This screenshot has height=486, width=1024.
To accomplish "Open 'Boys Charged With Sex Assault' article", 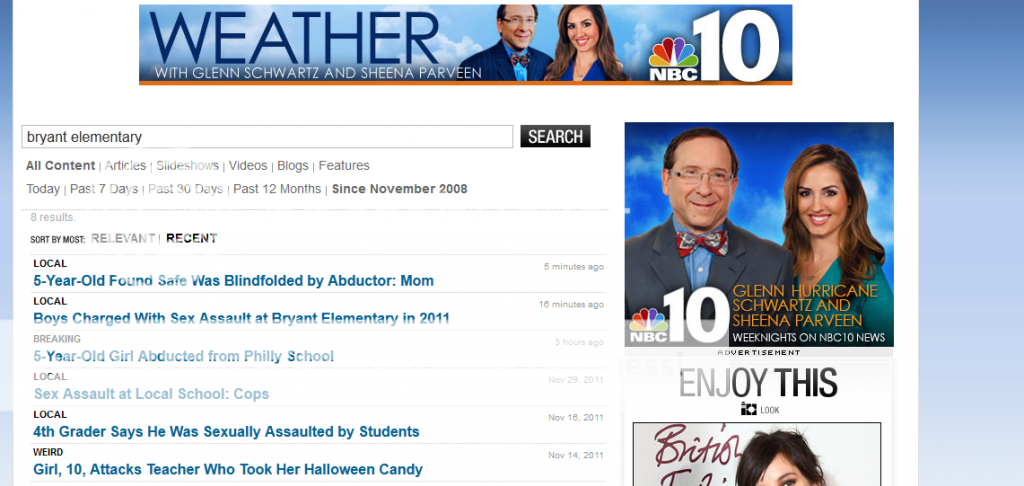I will click(241, 318).
